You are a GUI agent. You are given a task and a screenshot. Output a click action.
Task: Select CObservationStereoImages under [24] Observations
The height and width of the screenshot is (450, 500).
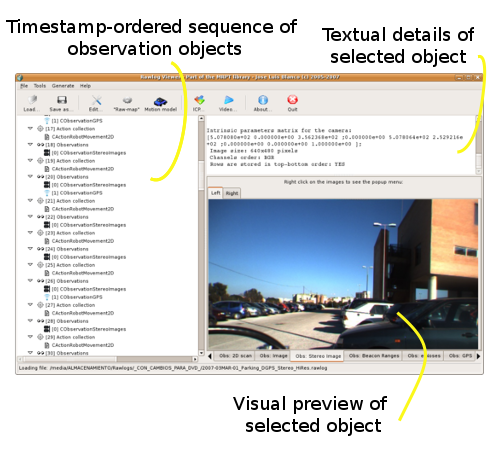pyautogui.click(x=89, y=257)
